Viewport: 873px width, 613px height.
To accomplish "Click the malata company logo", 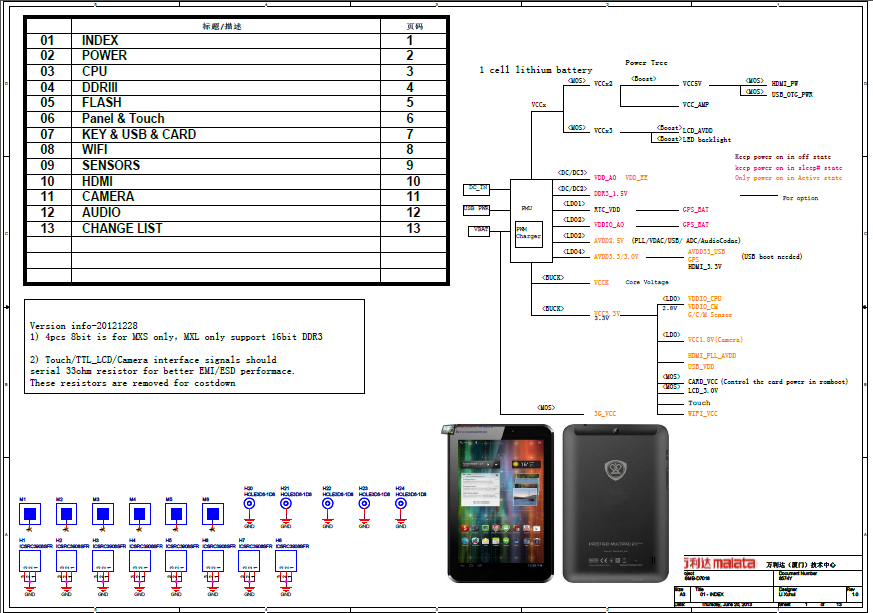I will (x=720, y=564).
